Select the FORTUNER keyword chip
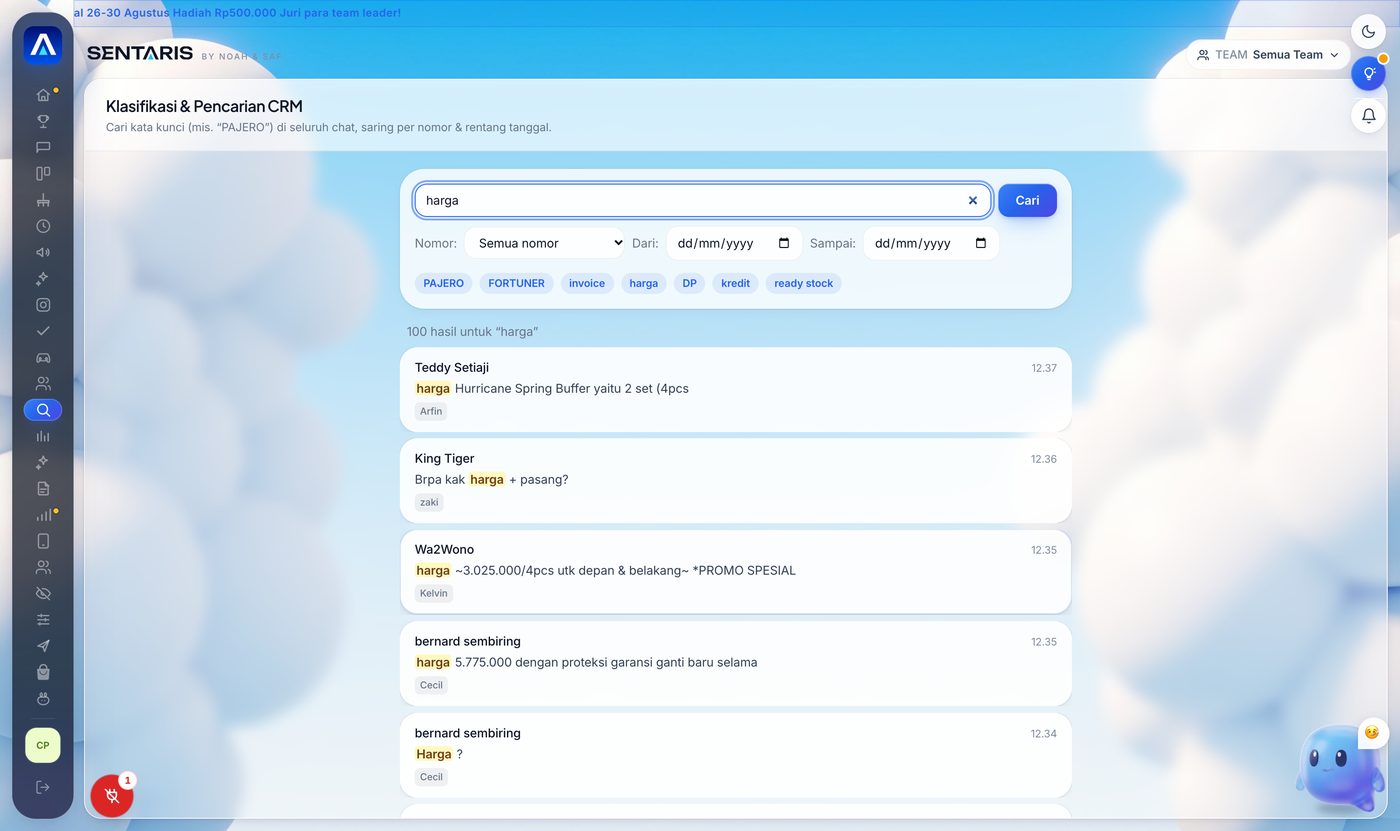Screen dimensions: 1400x831 pos(516,283)
